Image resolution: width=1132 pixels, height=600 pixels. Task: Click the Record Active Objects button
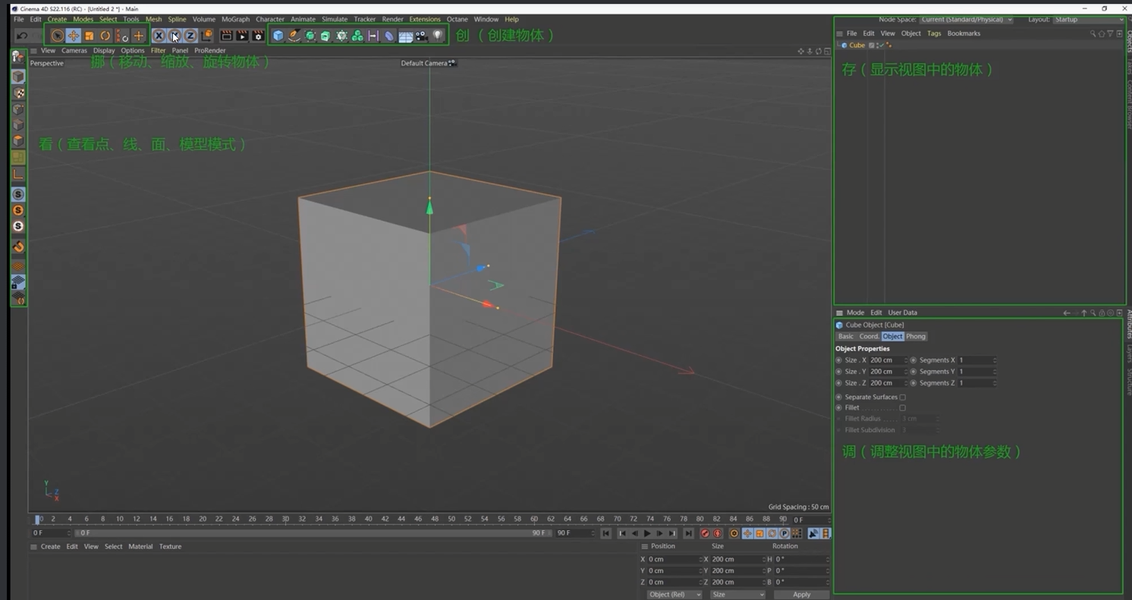click(x=705, y=534)
